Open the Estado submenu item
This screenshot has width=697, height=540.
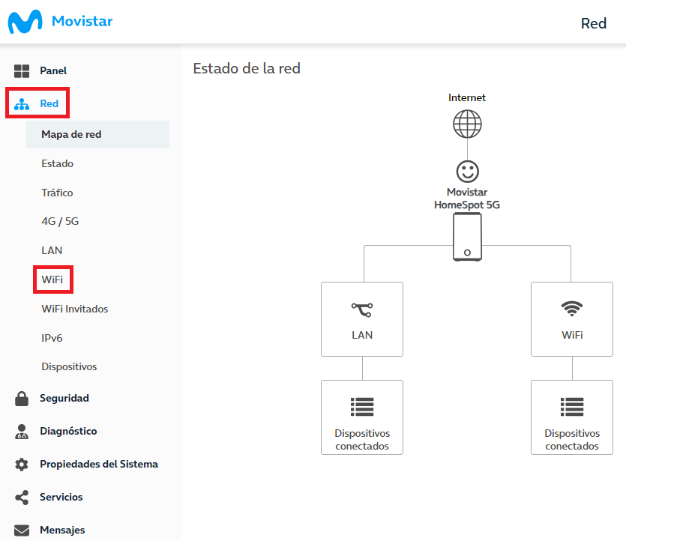pyautogui.click(x=57, y=164)
